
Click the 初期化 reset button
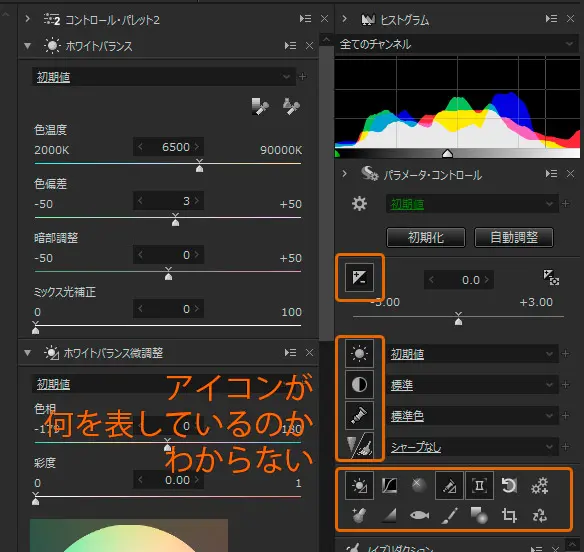426,237
